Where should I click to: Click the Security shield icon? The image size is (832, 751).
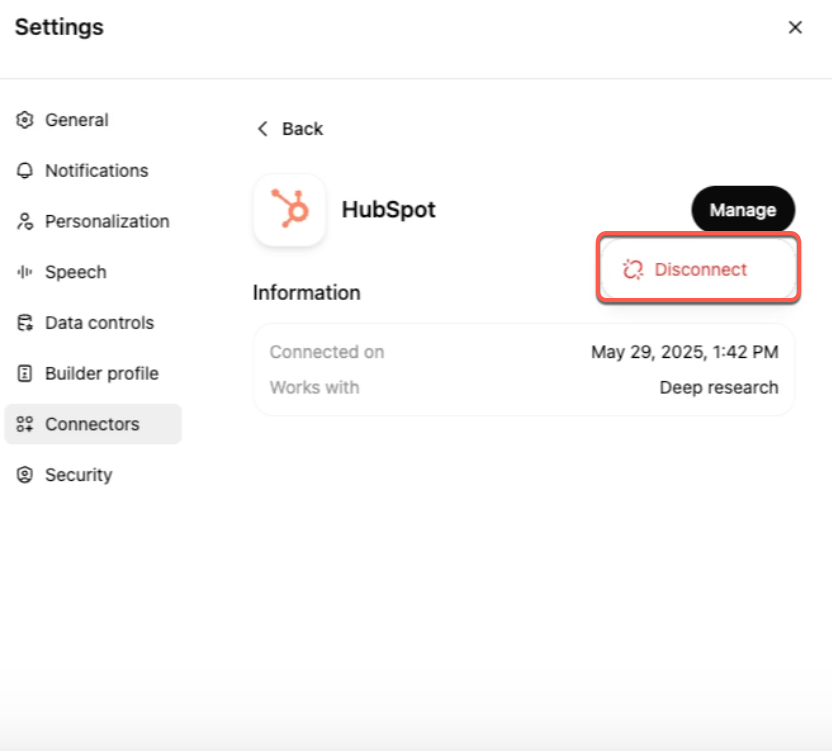coord(24,474)
